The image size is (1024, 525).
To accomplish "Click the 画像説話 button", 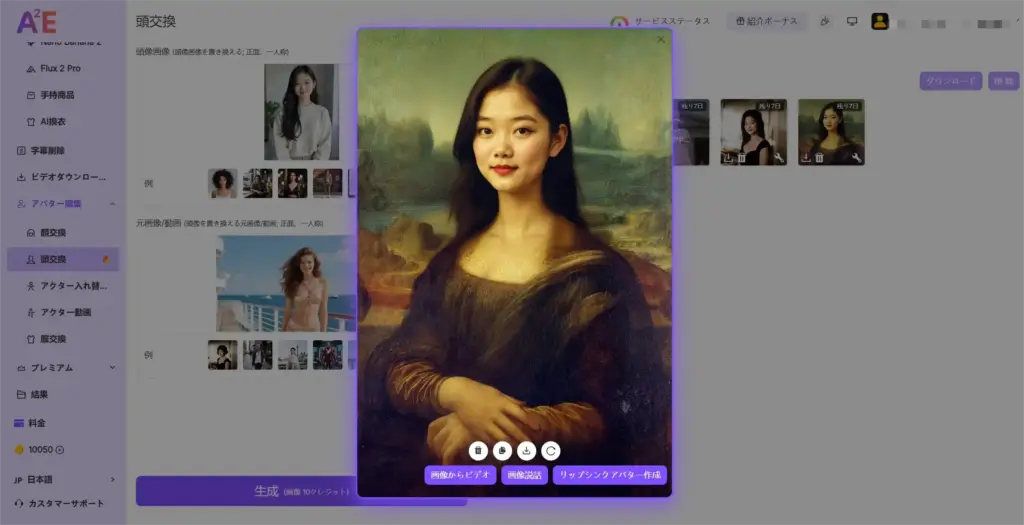I will coord(524,475).
